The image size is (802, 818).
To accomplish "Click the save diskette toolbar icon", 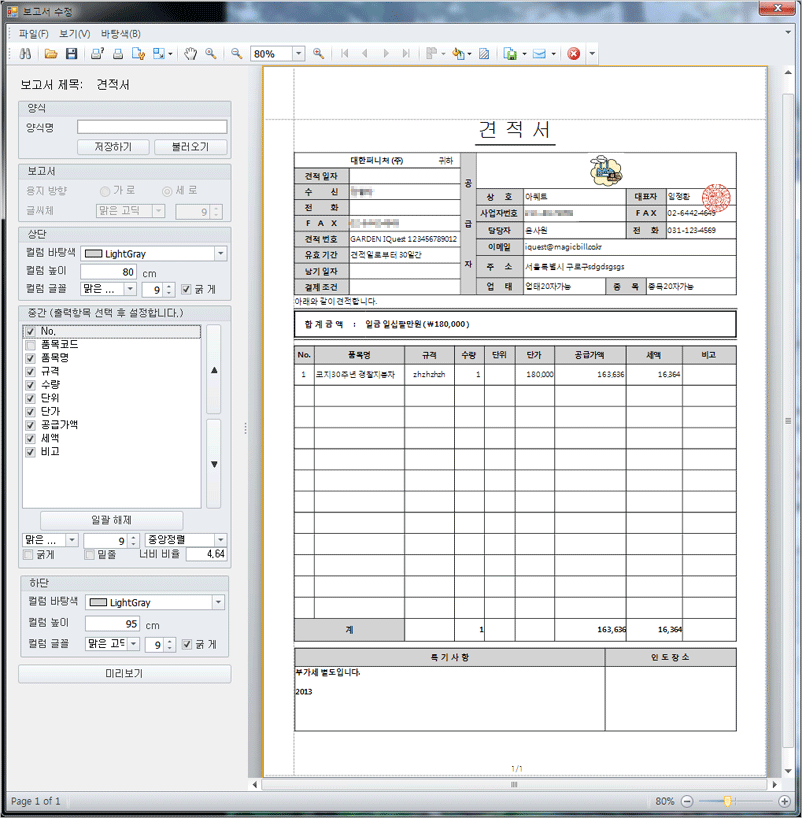I will [69, 53].
